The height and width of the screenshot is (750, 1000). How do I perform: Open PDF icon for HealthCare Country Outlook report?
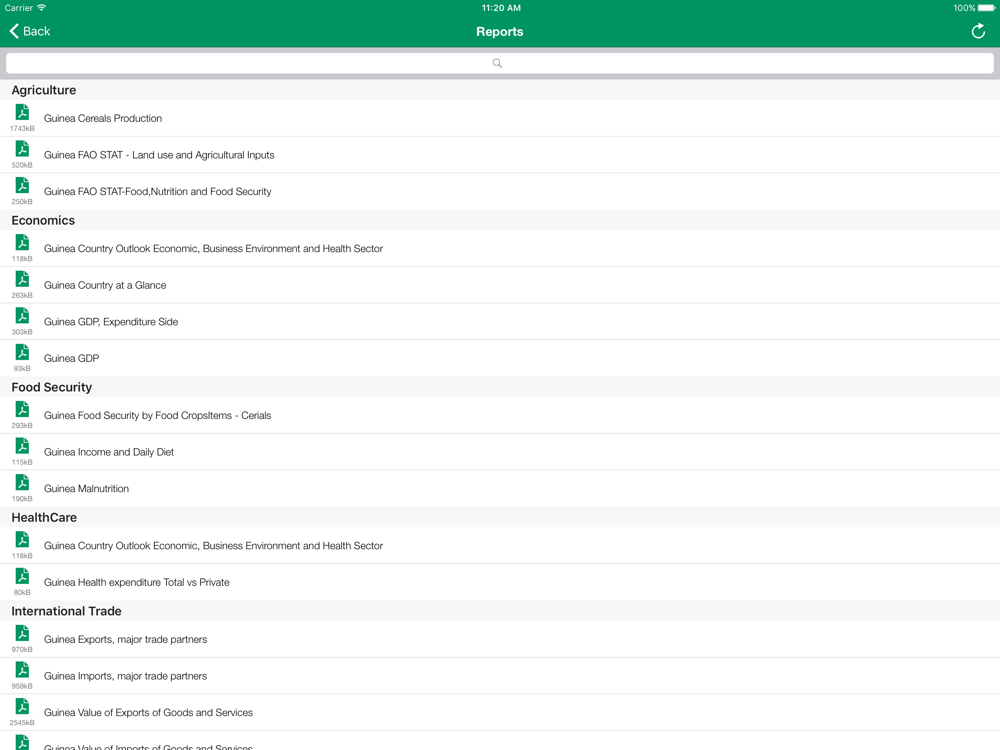click(22, 540)
